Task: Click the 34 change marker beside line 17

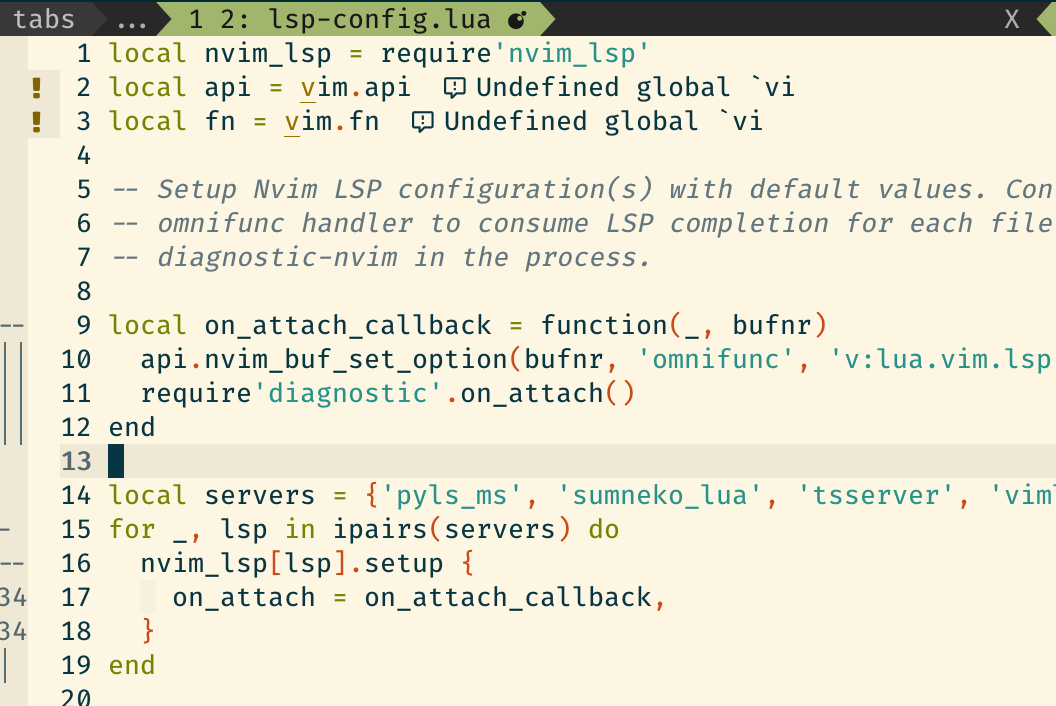Action: [x=12, y=597]
